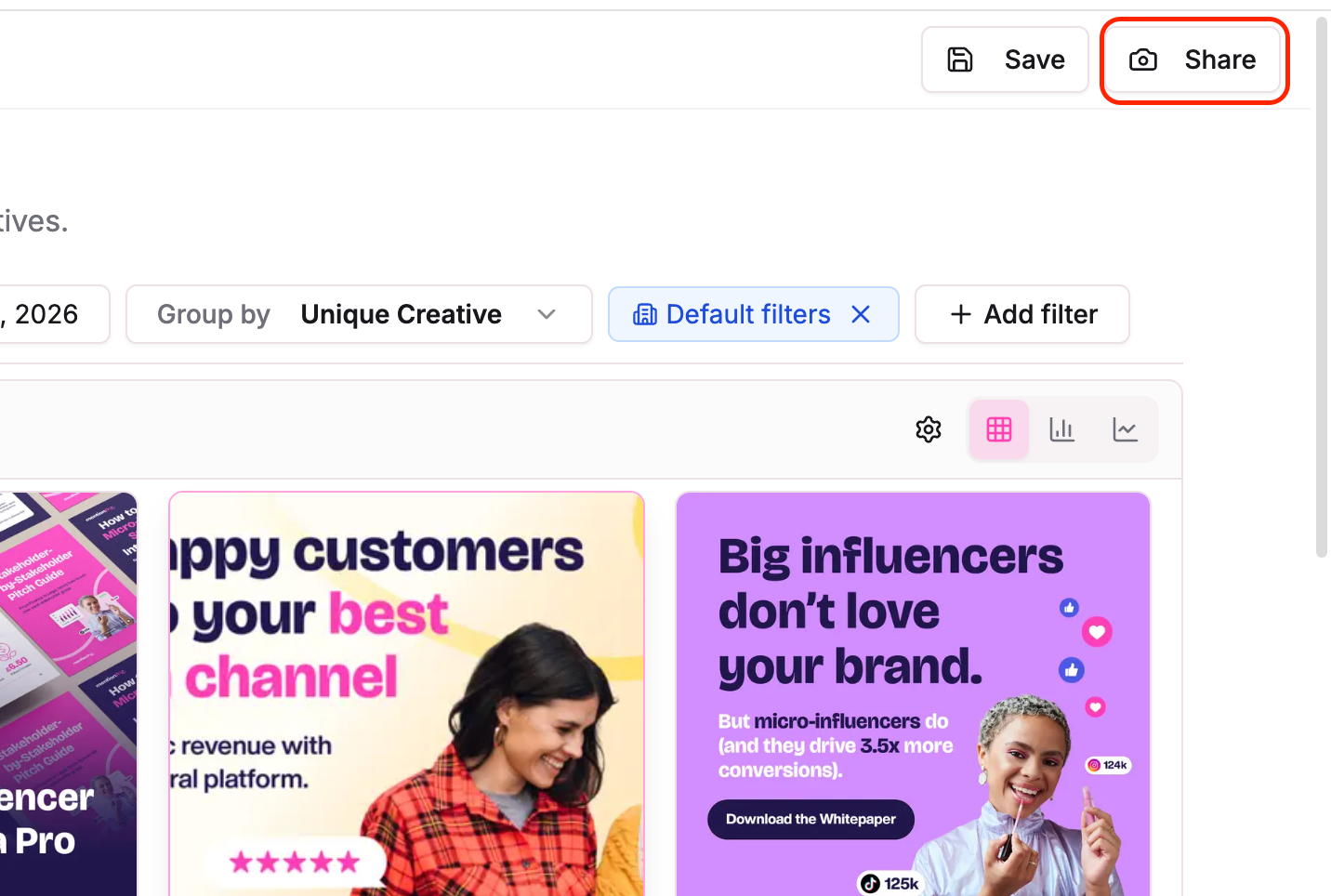
Task: Click the Share camera icon
Action: tap(1143, 60)
